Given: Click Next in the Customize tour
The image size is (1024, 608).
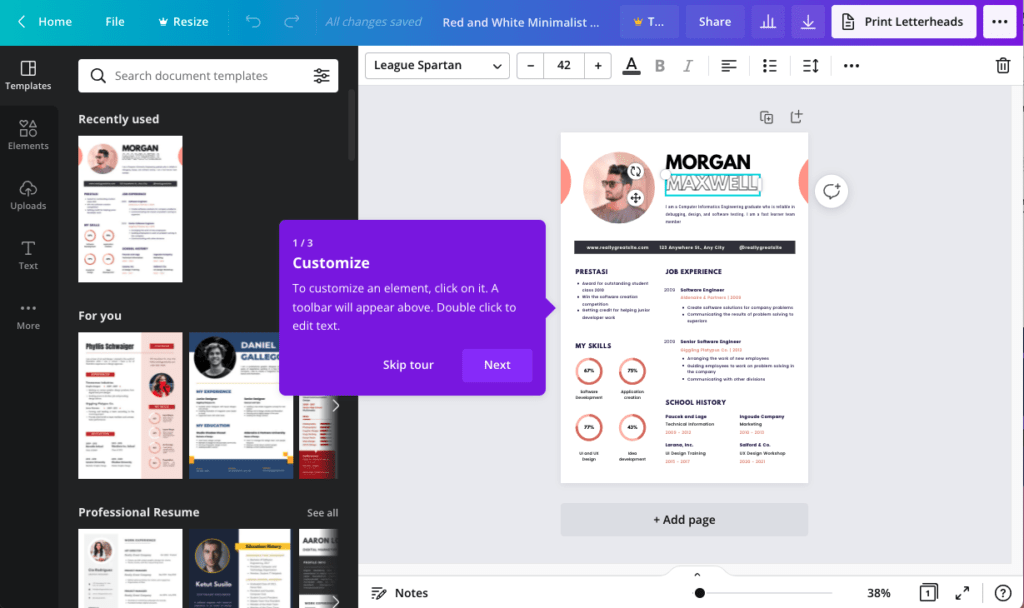Looking at the screenshot, I should (497, 365).
